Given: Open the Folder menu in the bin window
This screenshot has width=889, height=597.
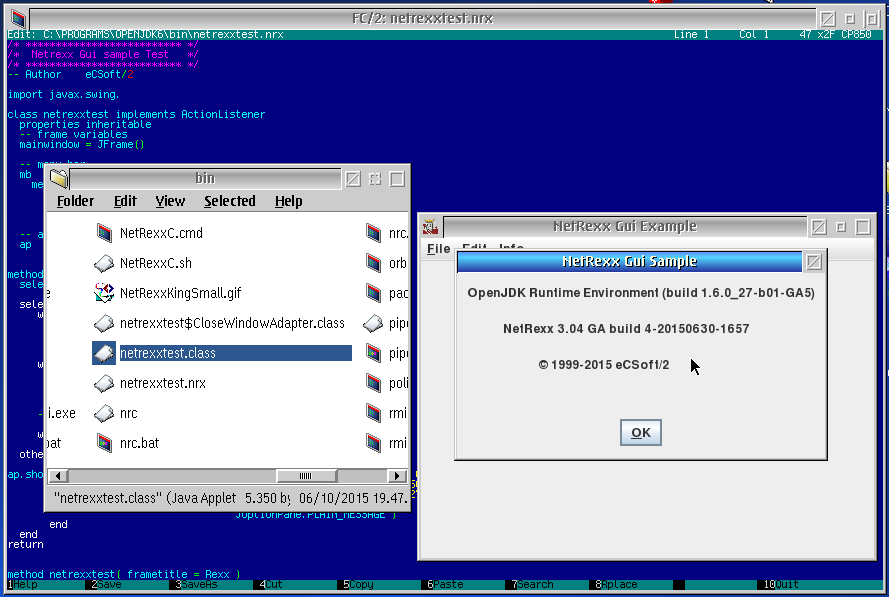Looking at the screenshot, I should tap(75, 201).
